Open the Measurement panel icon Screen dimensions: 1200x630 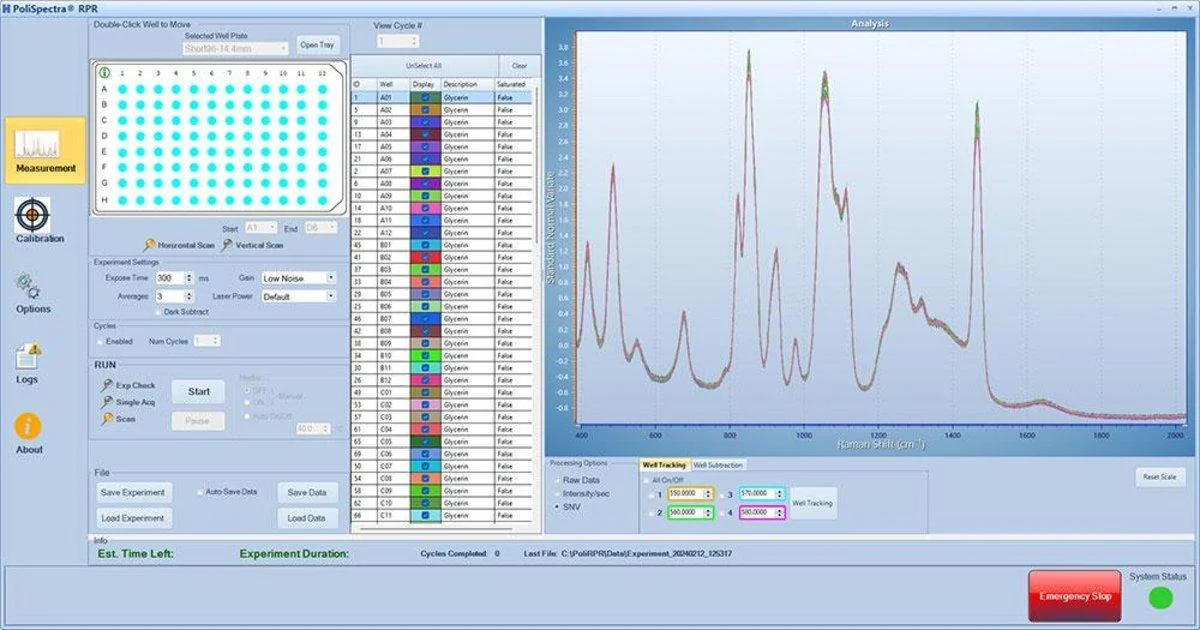(45, 148)
